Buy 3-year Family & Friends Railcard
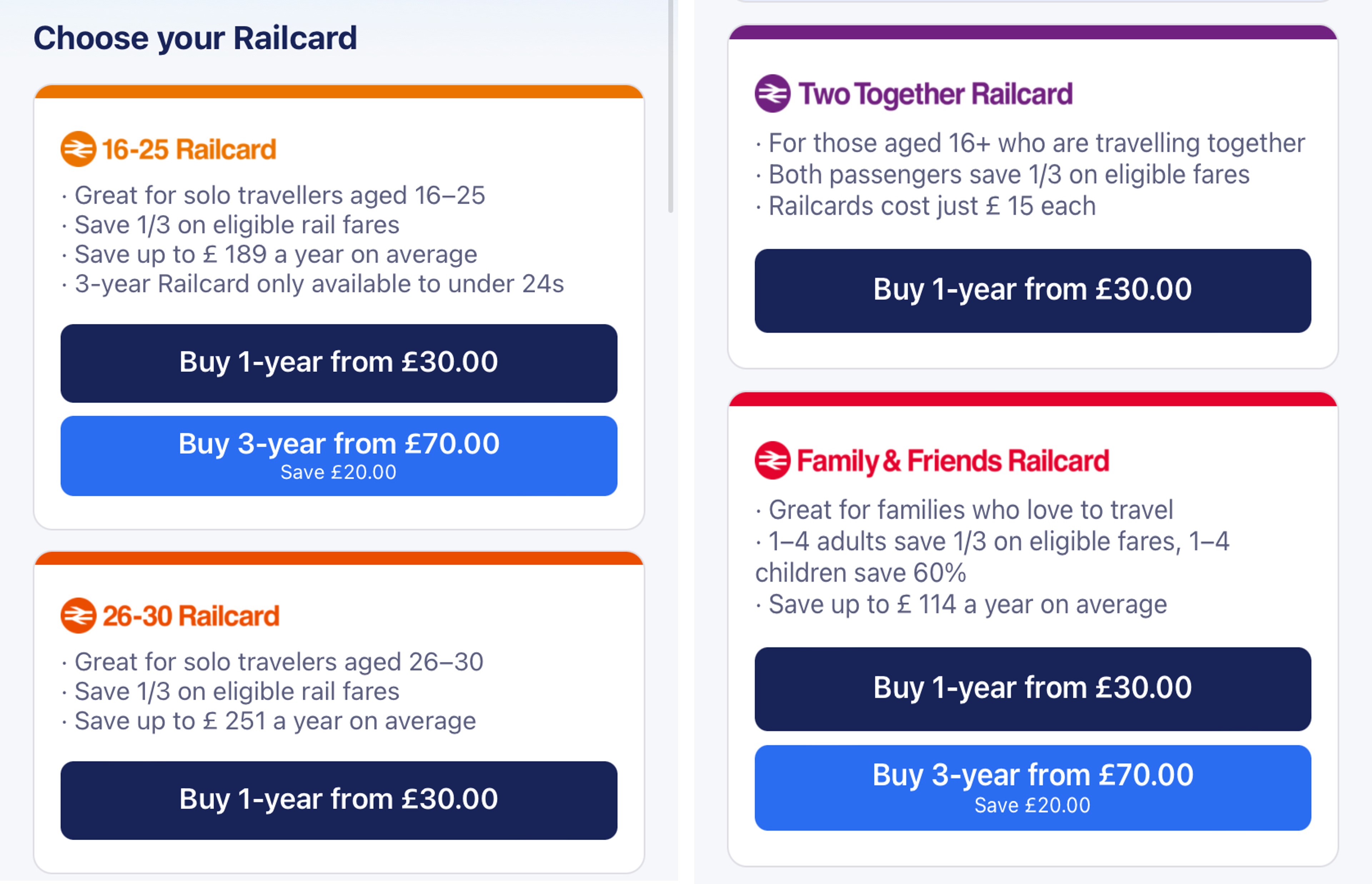Image resolution: width=1372 pixels, height=884 pixels. click(1032, 788)
